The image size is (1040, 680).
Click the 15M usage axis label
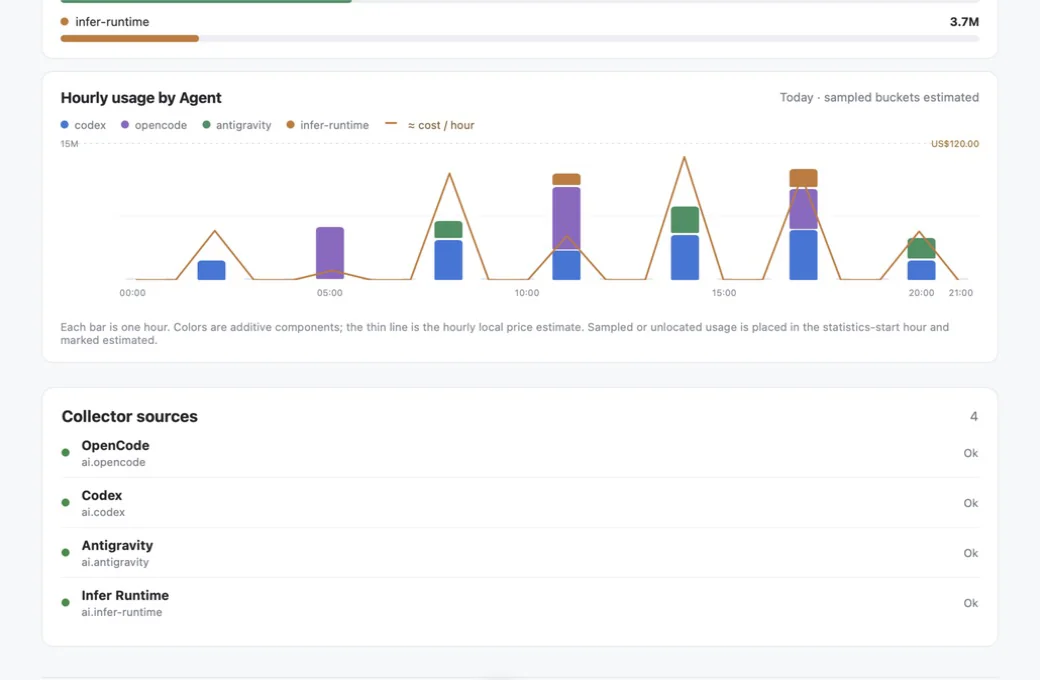(x=69, y=144)
